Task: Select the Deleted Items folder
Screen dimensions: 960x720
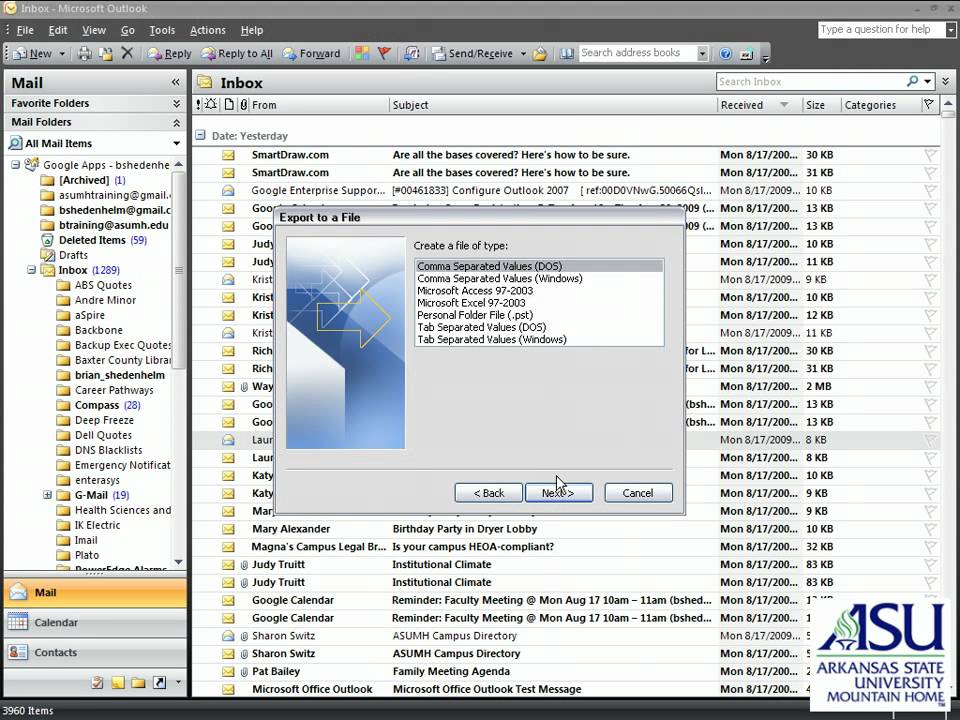Action: tap(93, 240)
